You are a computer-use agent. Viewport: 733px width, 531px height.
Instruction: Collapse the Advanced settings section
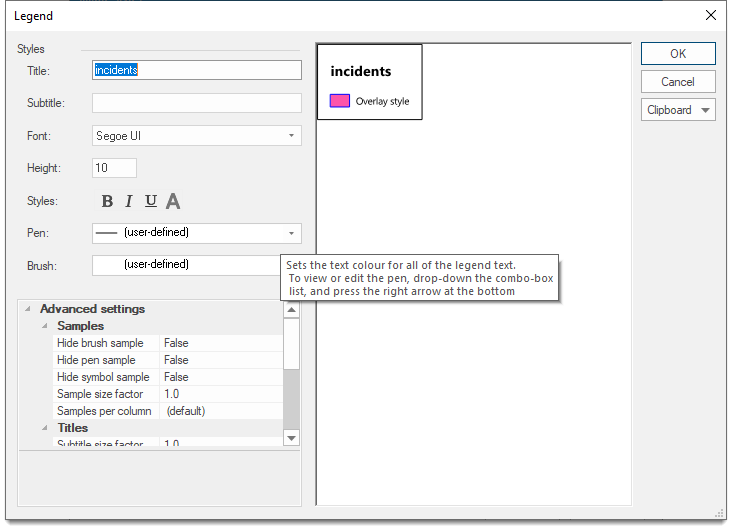click(28, 309)
